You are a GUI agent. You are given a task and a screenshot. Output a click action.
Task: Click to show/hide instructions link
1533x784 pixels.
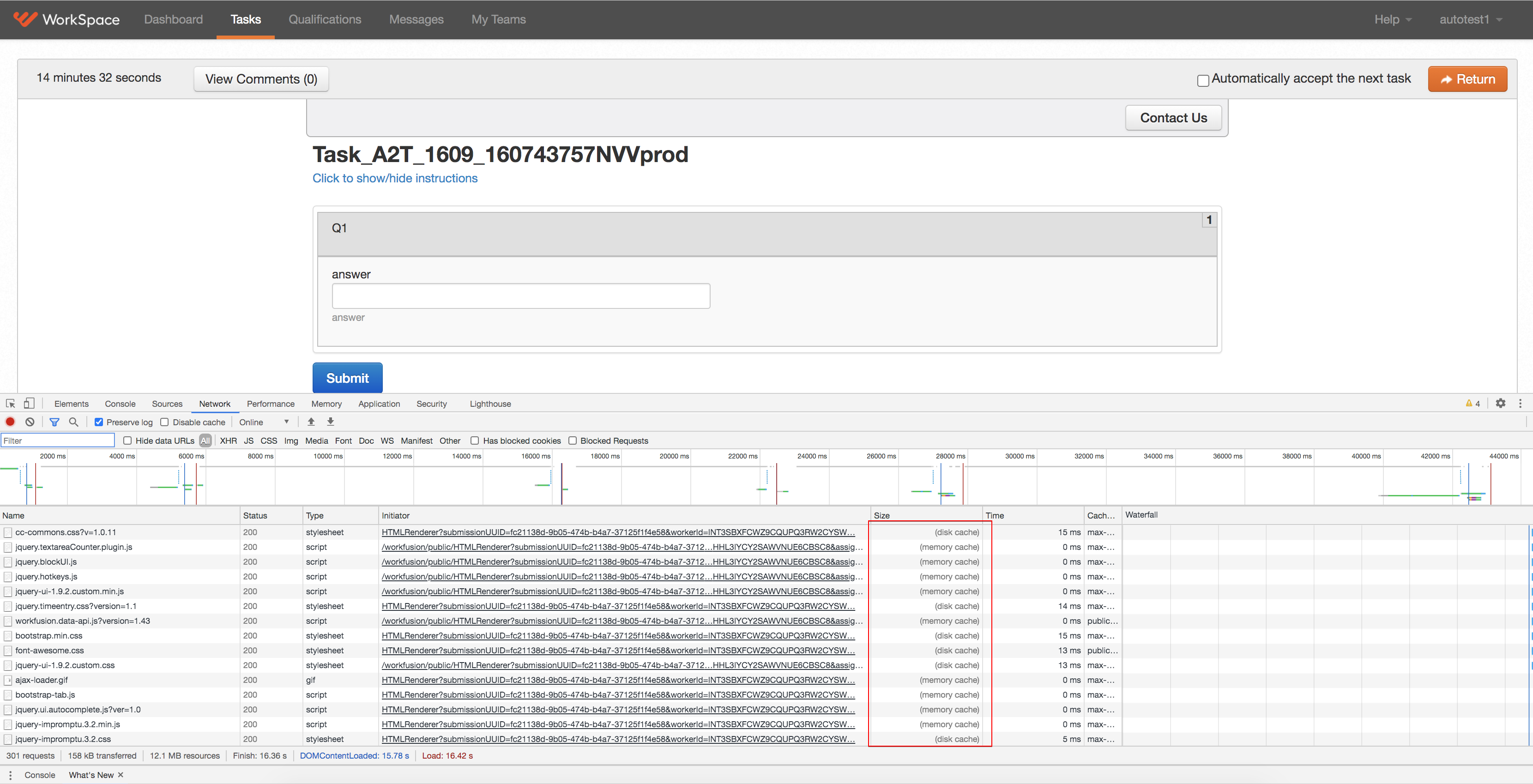click(x=394, y=178)
